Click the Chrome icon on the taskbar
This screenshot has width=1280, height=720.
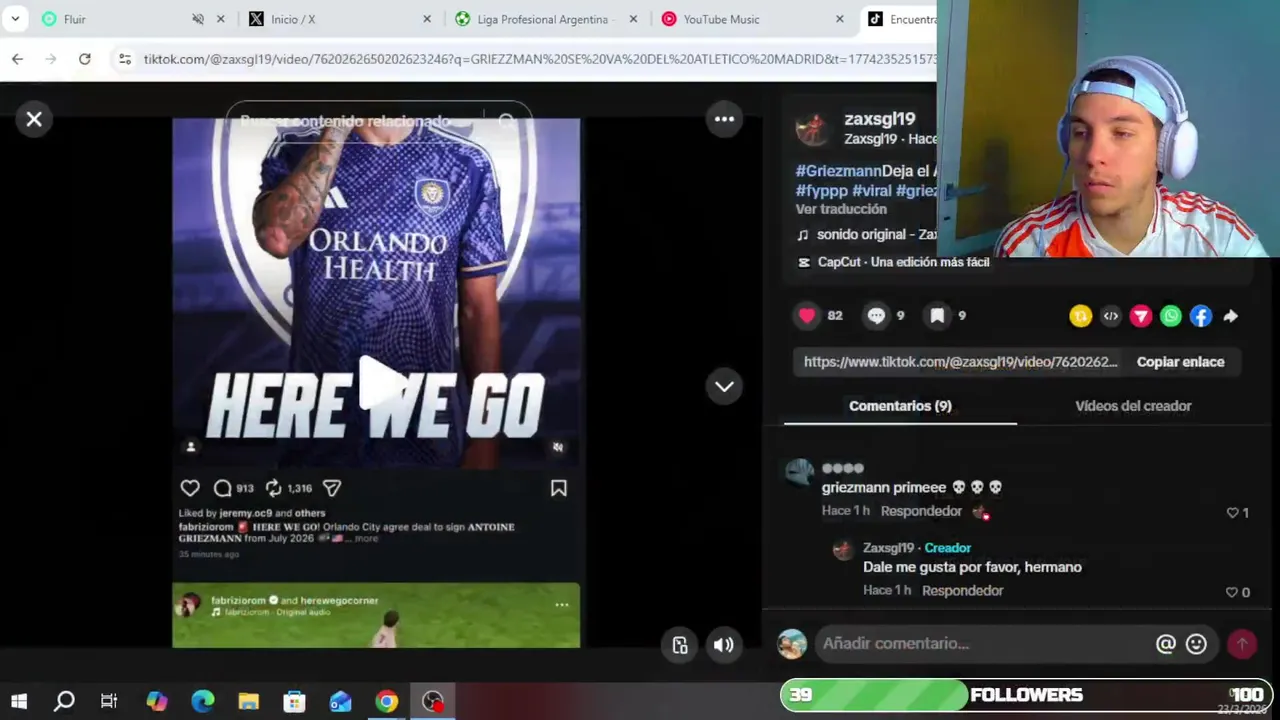[386, 701]
